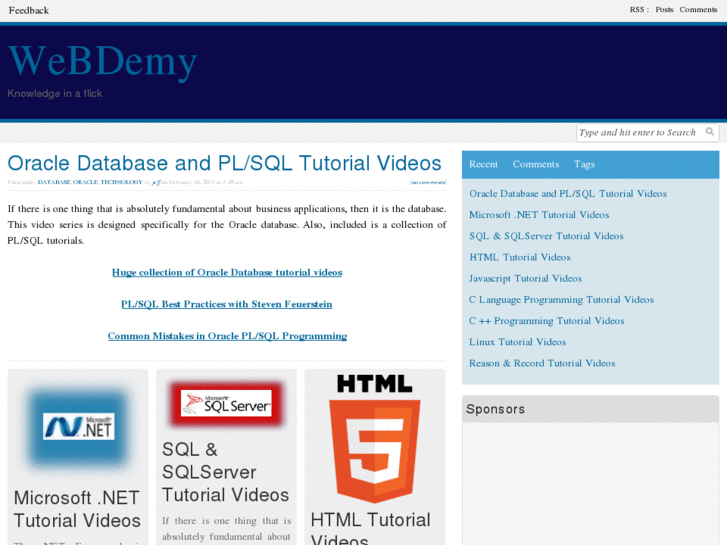The width and height of the screenshot is (727, 545).
Task: Open sidebar 'Microsoft .NET Tutorial Videos'
Action: pyautogui.click(x=539, y=215)
